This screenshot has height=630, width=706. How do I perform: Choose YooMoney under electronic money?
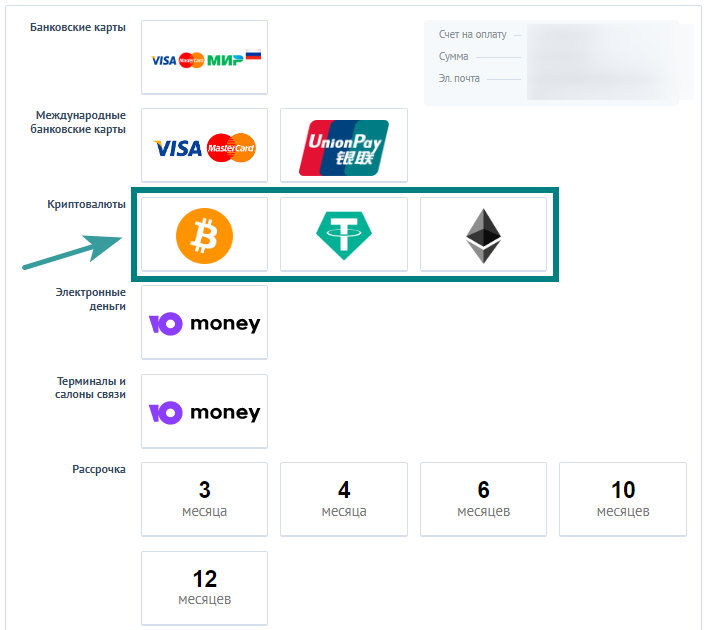point(204,322)
